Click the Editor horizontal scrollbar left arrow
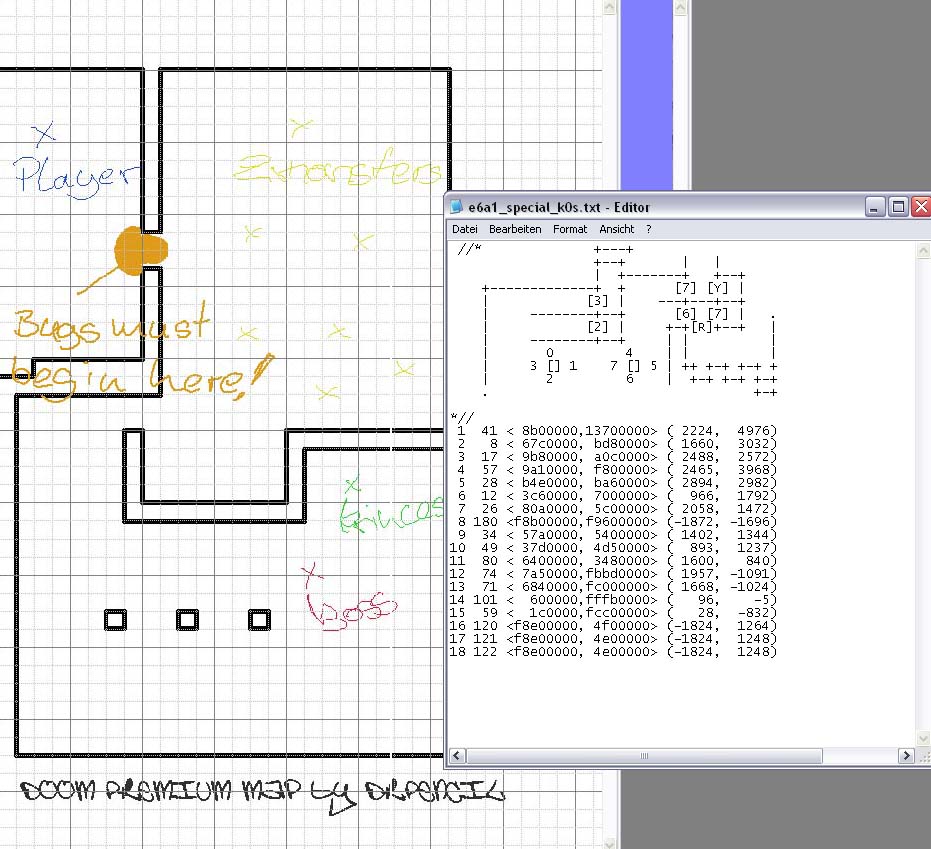The image size is (931, 849). point(456,755)
